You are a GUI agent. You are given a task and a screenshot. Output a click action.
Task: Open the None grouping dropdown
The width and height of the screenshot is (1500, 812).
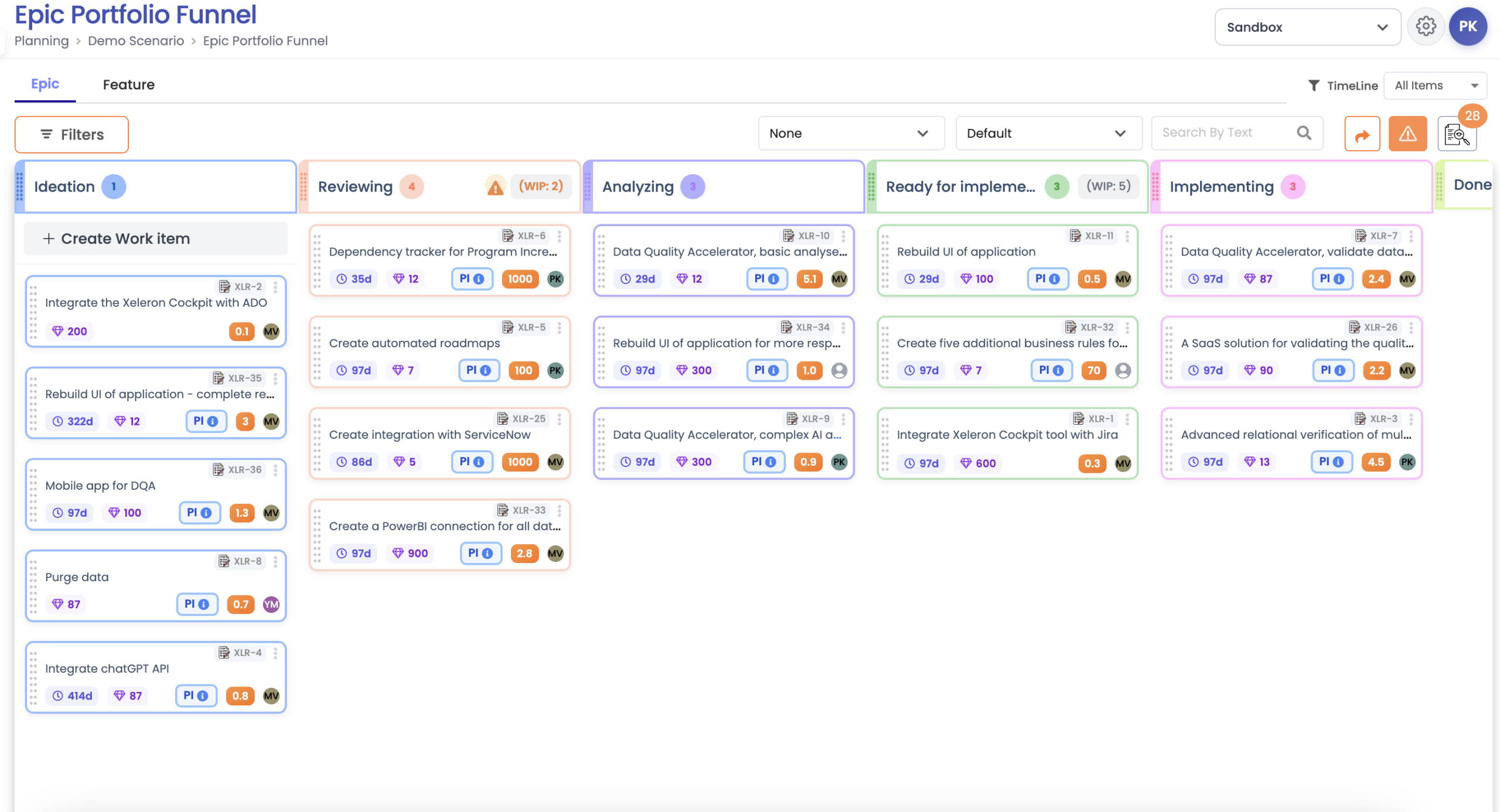tap(851, 133)
